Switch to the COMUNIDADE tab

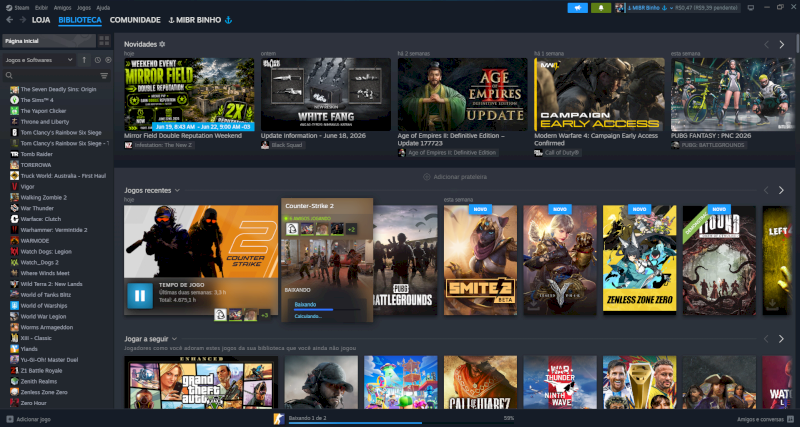click(135, 20)
